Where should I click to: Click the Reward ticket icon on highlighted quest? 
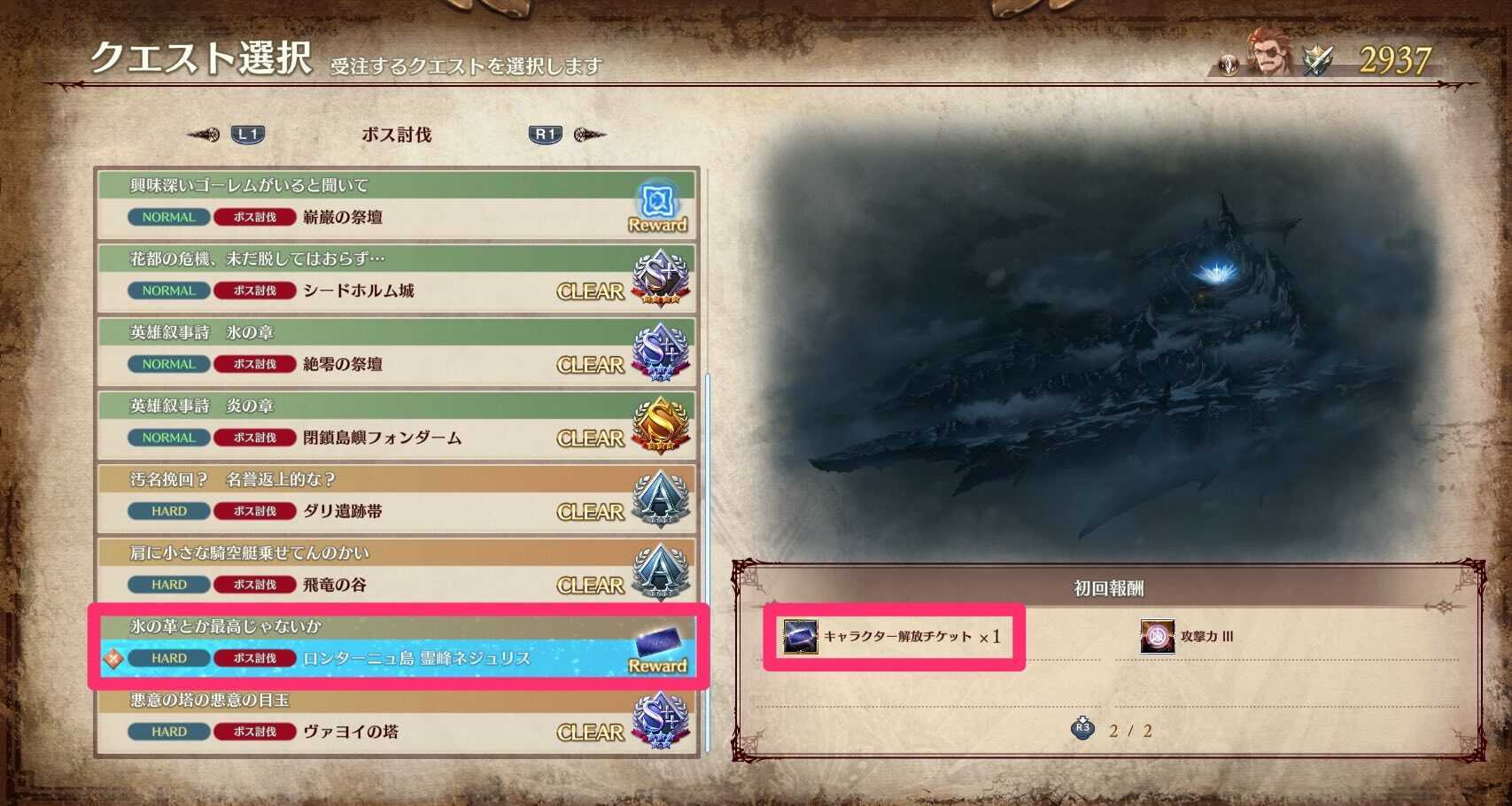657,649
